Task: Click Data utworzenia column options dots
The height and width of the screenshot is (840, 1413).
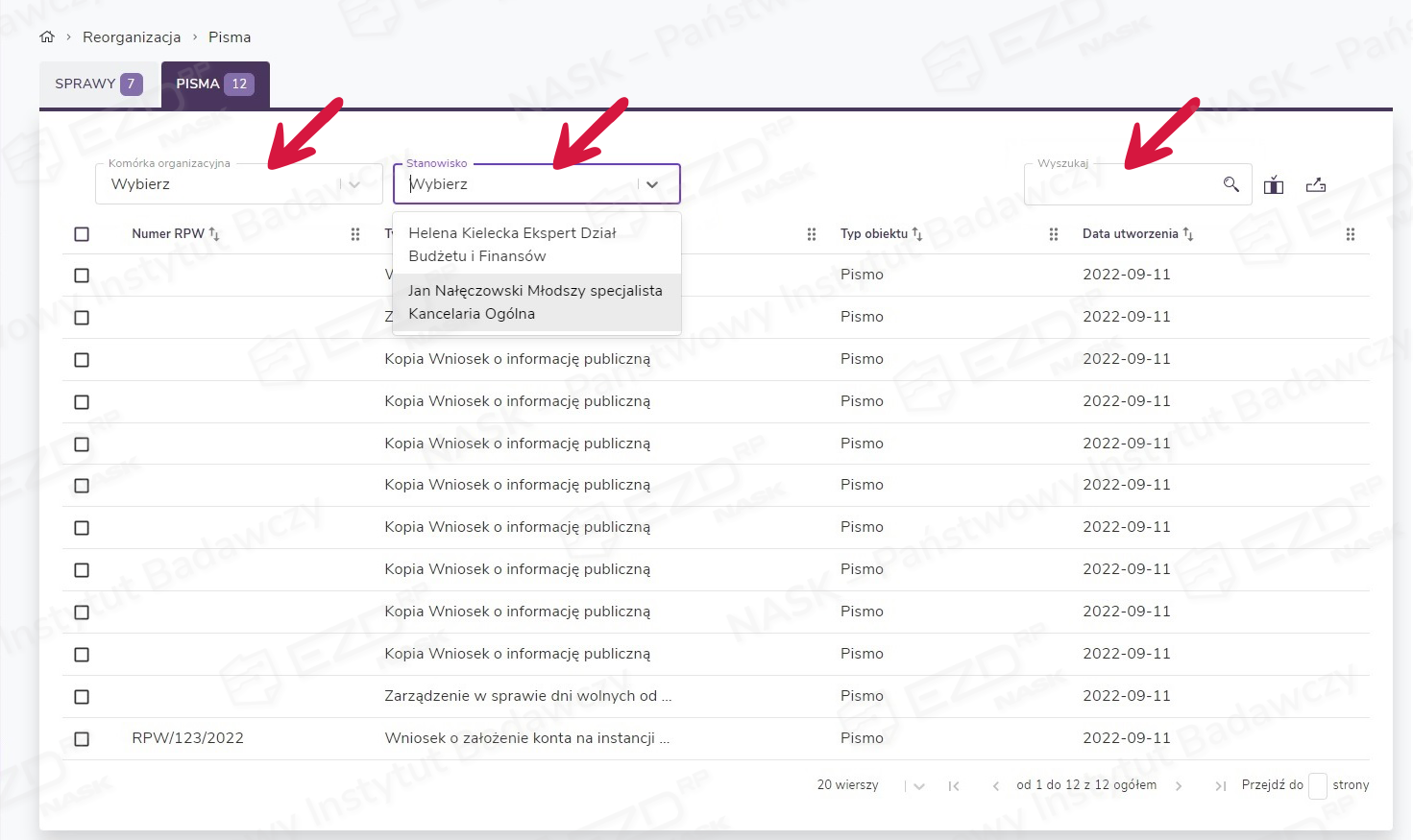Action: coord(1351,234)
